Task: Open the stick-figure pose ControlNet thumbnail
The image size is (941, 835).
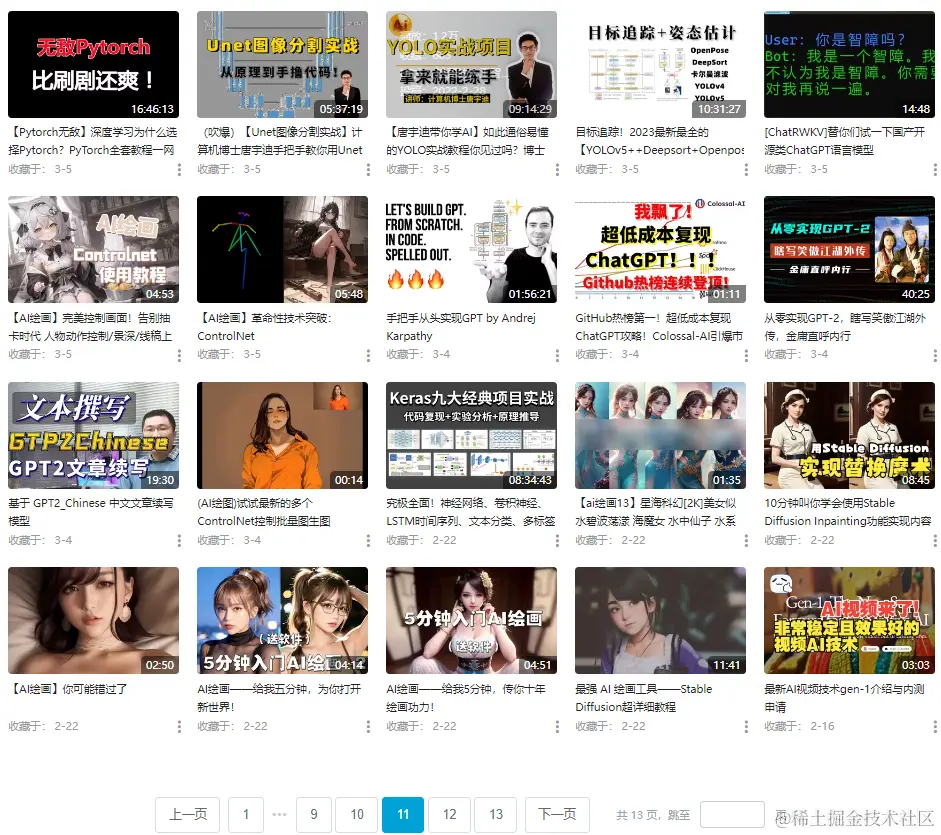Action: [x=282, y=249]
